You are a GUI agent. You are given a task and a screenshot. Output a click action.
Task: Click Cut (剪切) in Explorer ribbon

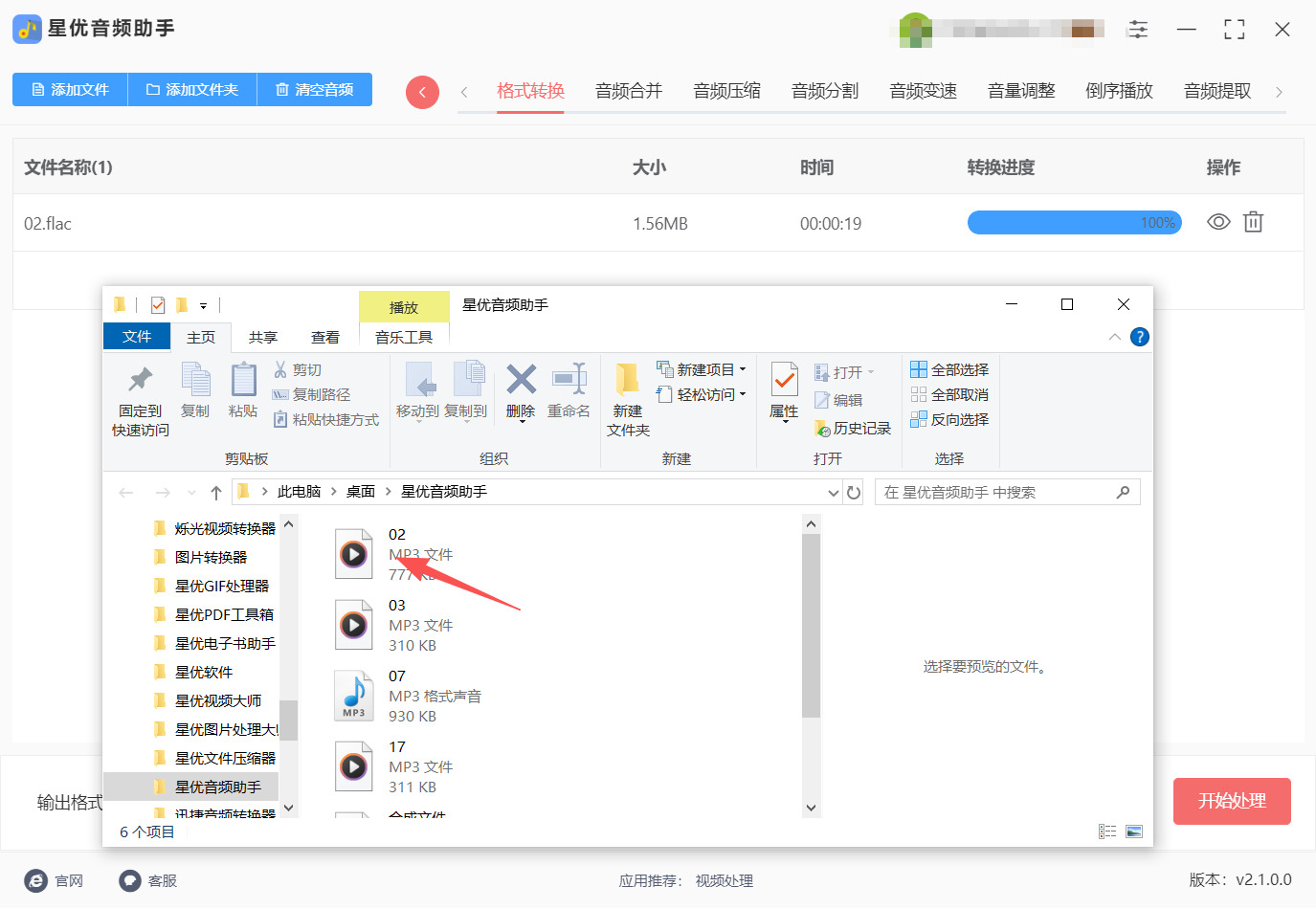click(298, 370)
